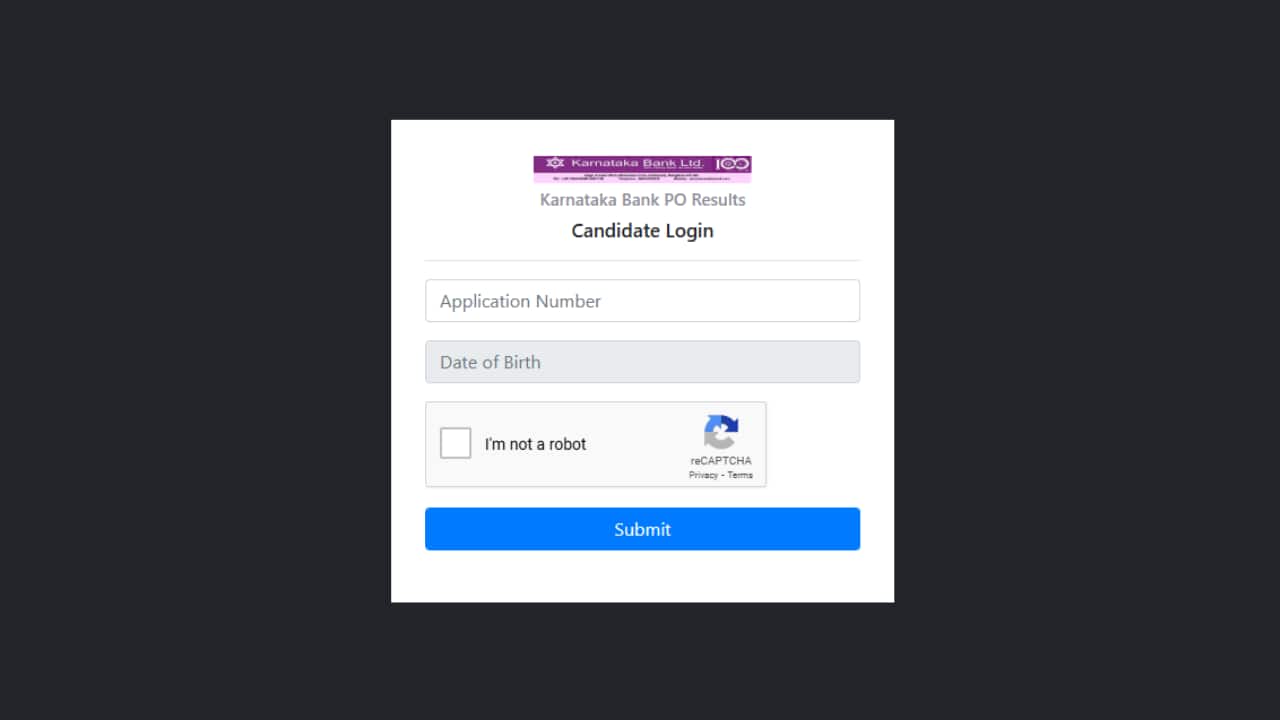Click the "Karnataka Bank Ltd." banner name text

pos(637,162)
